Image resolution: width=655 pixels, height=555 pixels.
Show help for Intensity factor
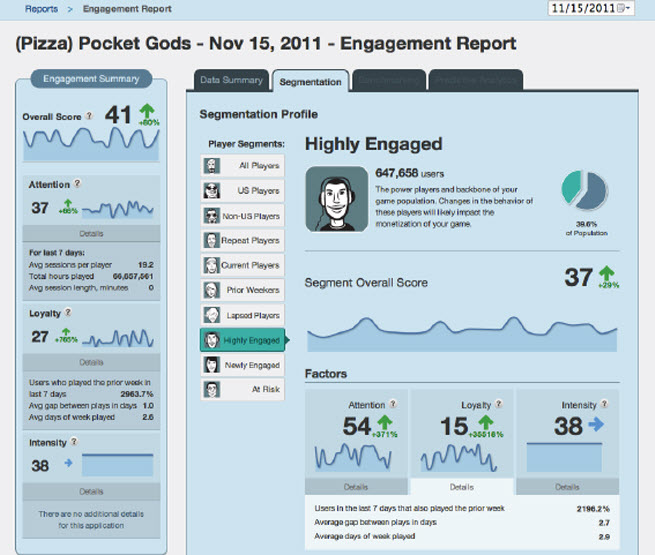[x=604, y=404]
